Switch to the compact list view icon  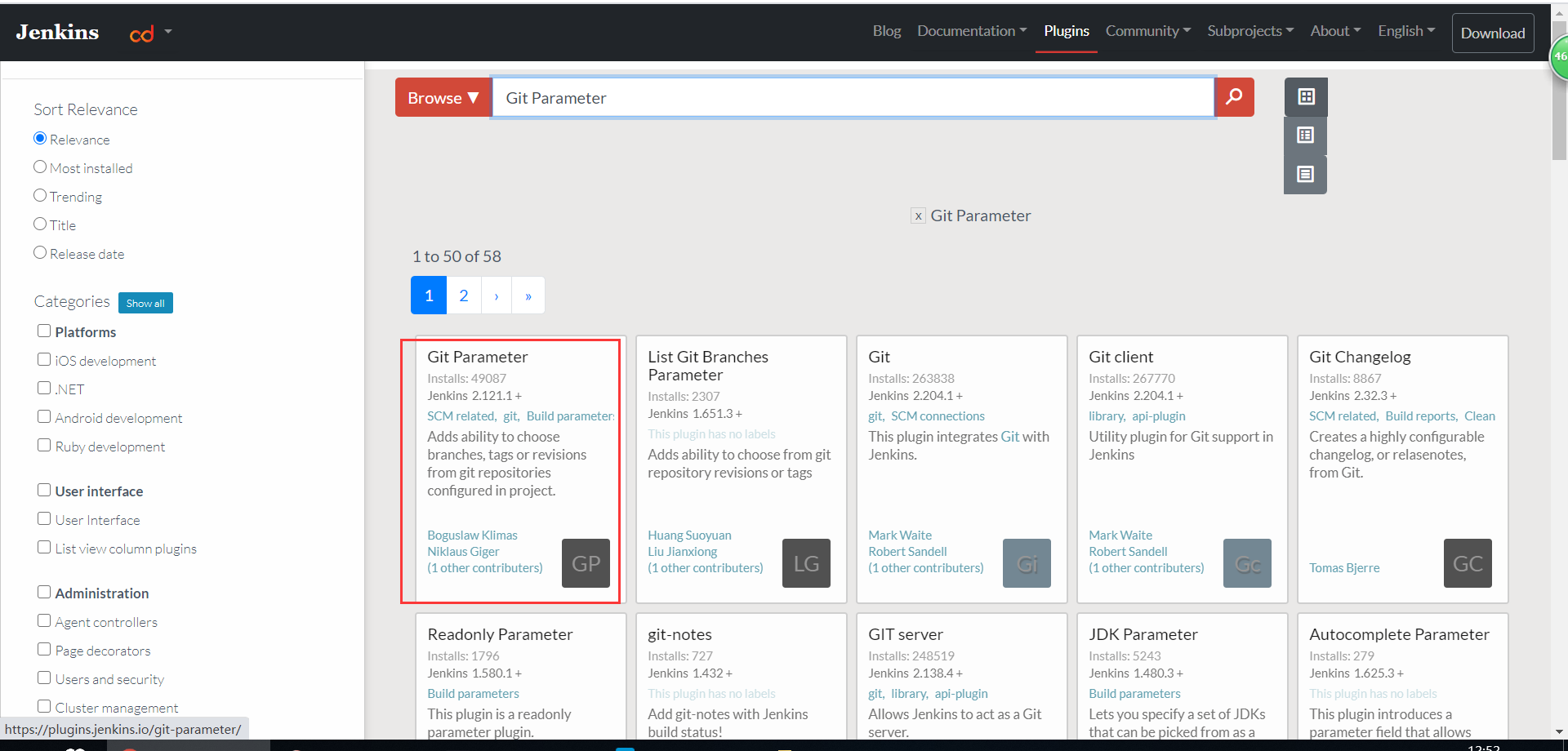[x=1306, y=175]
